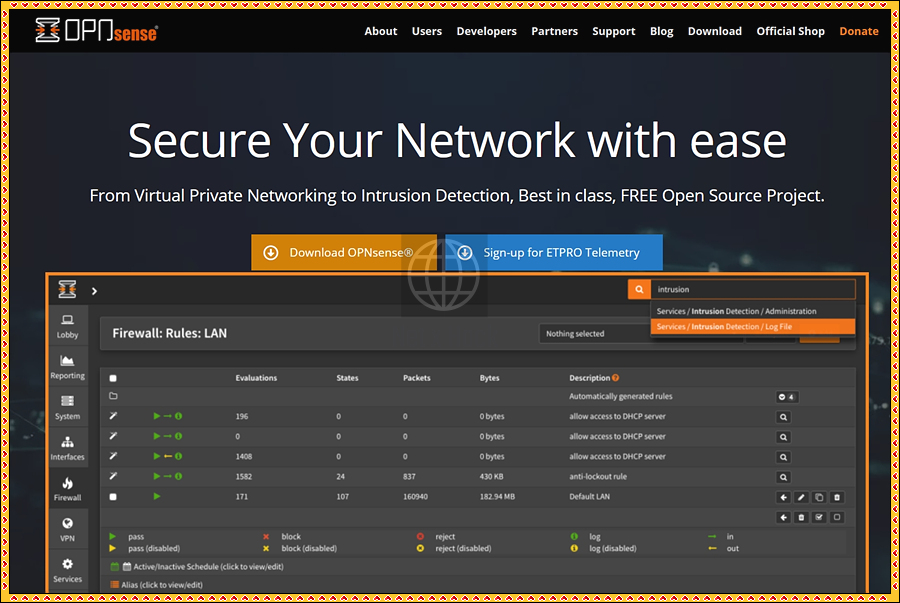
Task: Click the Evaluations column header
Action: click(x=256, y=378)
